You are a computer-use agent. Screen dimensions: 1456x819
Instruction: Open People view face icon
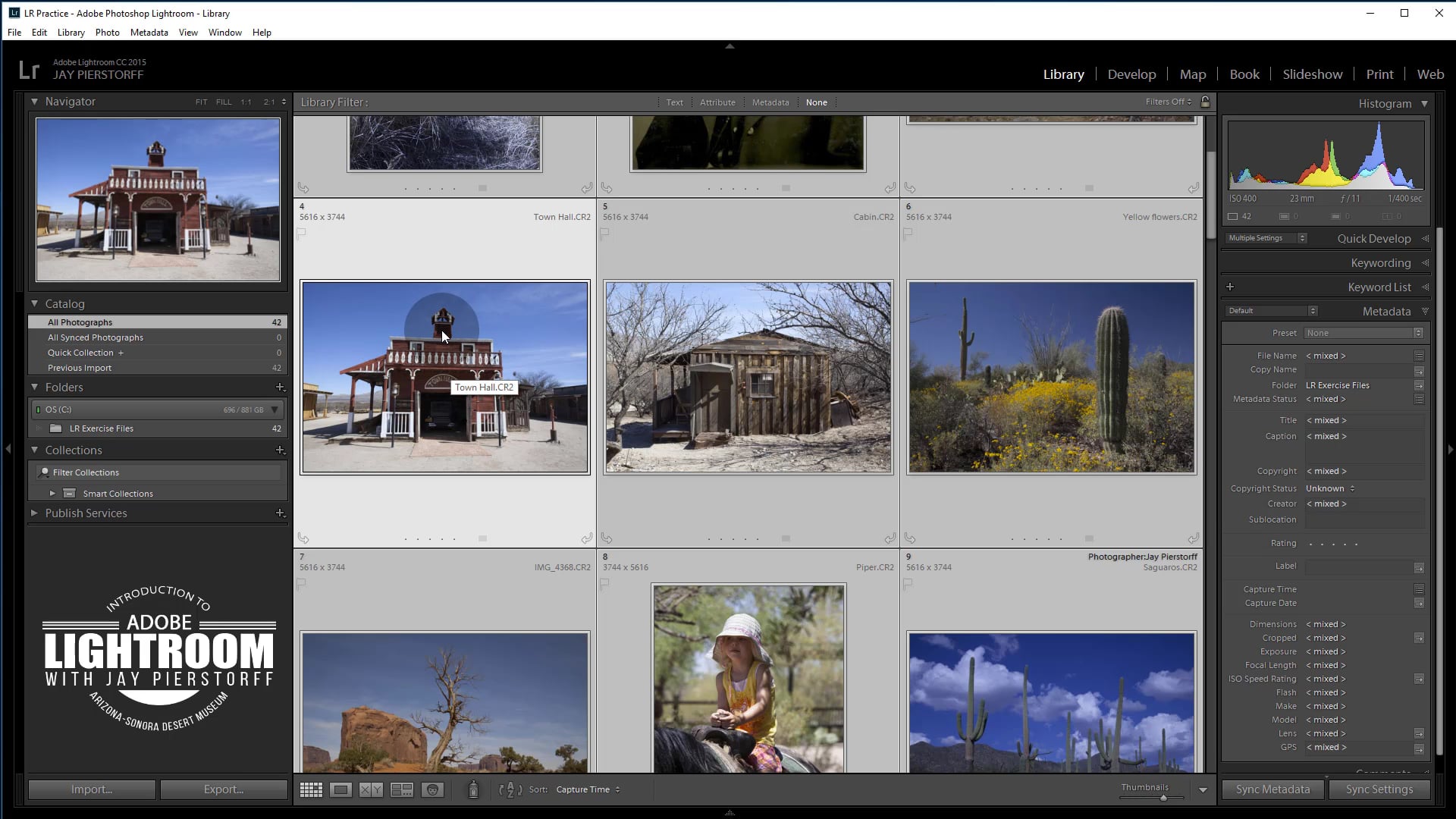[x=432, y=789]
